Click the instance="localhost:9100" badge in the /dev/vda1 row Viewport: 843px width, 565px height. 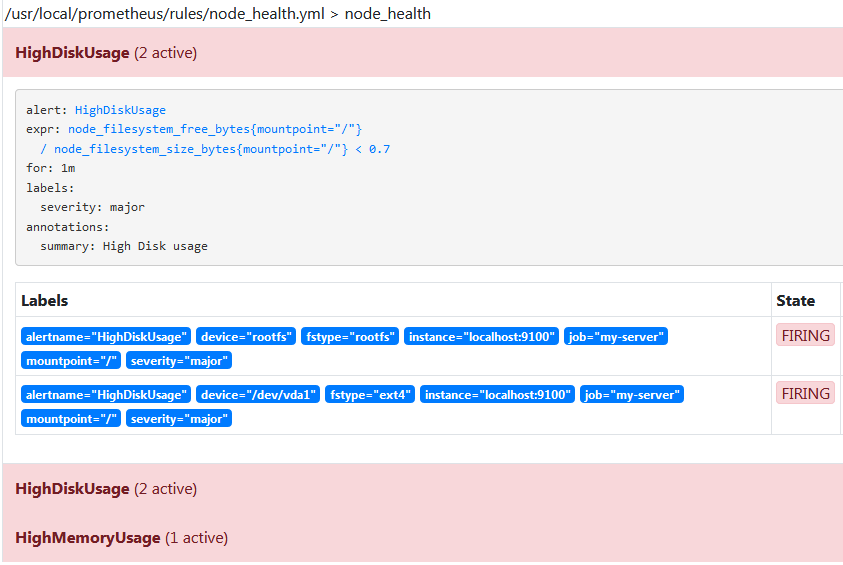497,395
